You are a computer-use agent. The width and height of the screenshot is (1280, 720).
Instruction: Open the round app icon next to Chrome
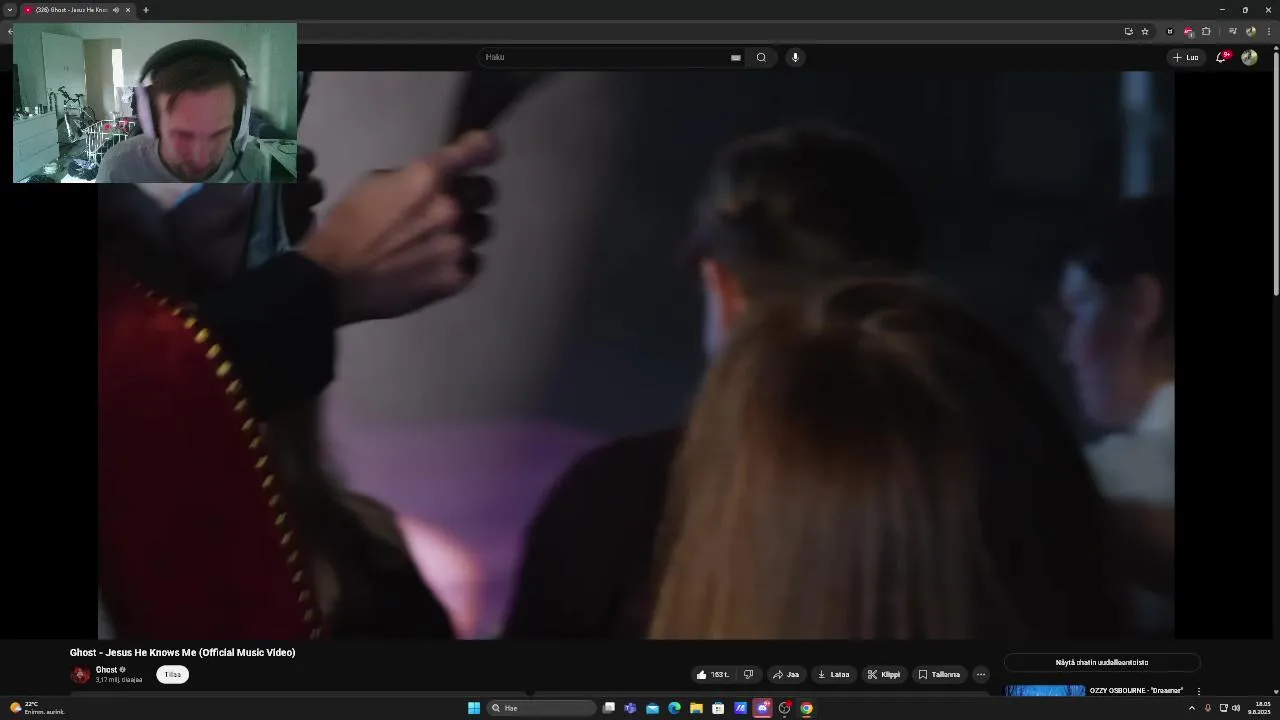click(x=784, y=708)
